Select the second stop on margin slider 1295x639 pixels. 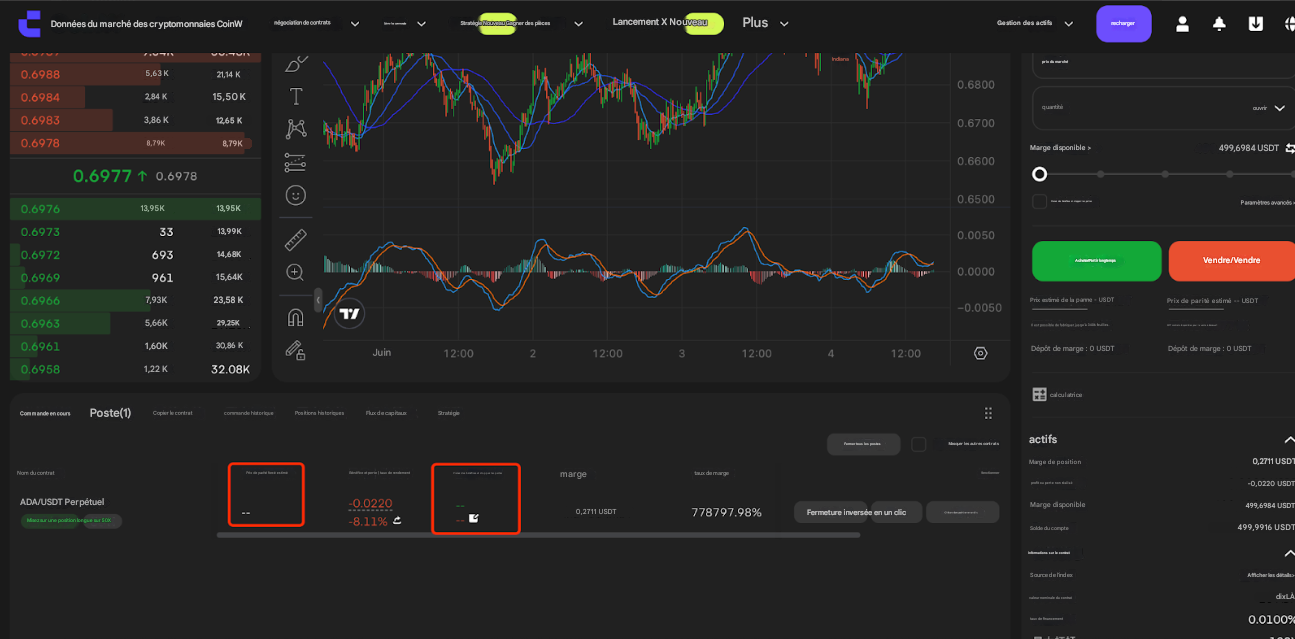tap(1101, 174)
